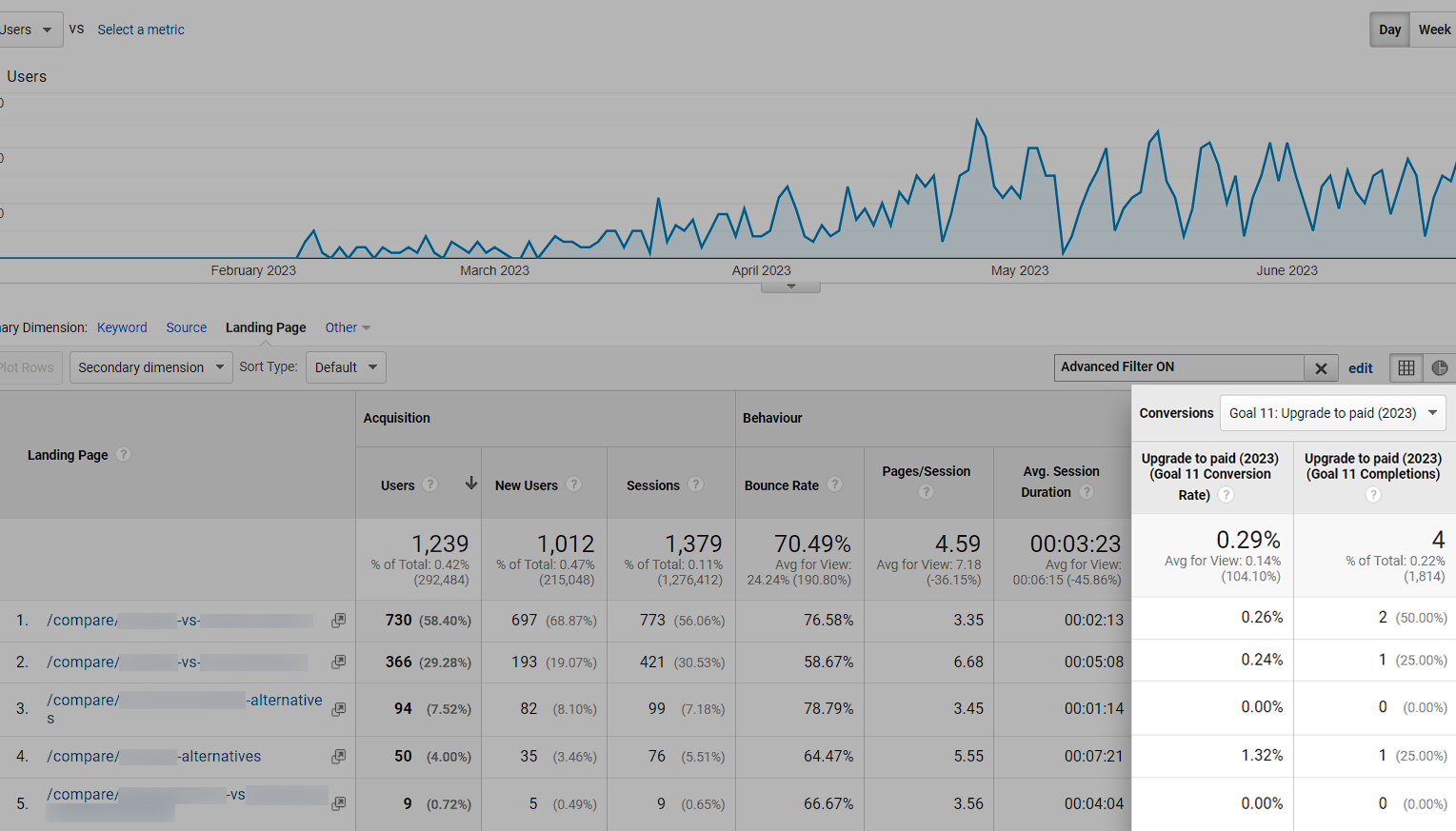Select the Keyword primary dimension
Screen dimensions: 1456x831
(x=122, y=327)
